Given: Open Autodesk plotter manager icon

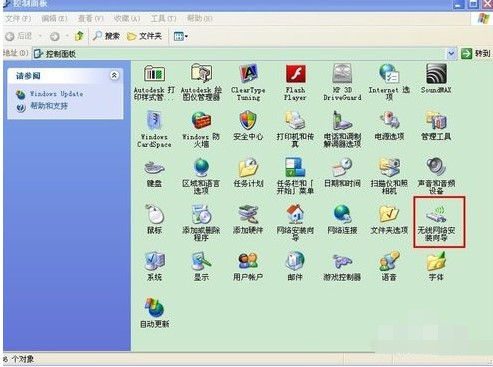Looking at the screenshot, I should [x=201, y=73].
